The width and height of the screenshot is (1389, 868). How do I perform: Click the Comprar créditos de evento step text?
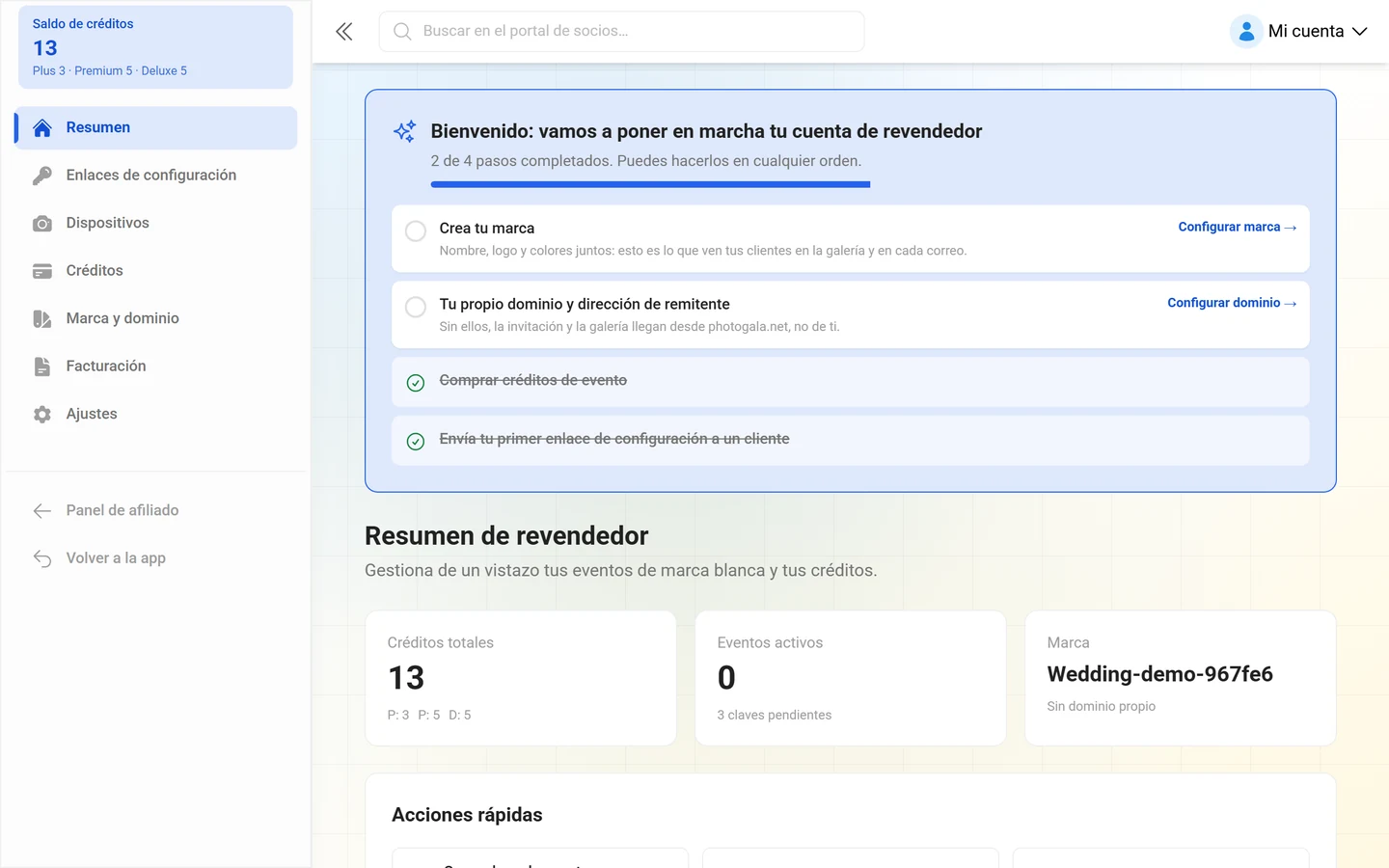coord(533,381)
